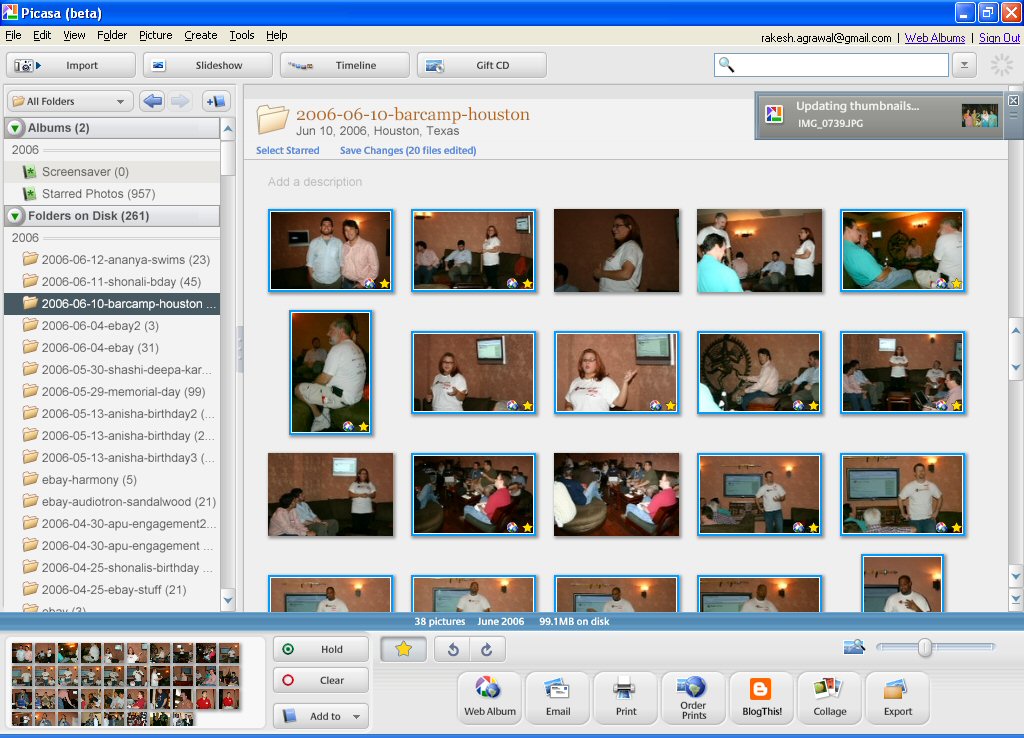Click the BlogThis! icon
Viewport: 1024px width, 738px height.
(761, 697)
